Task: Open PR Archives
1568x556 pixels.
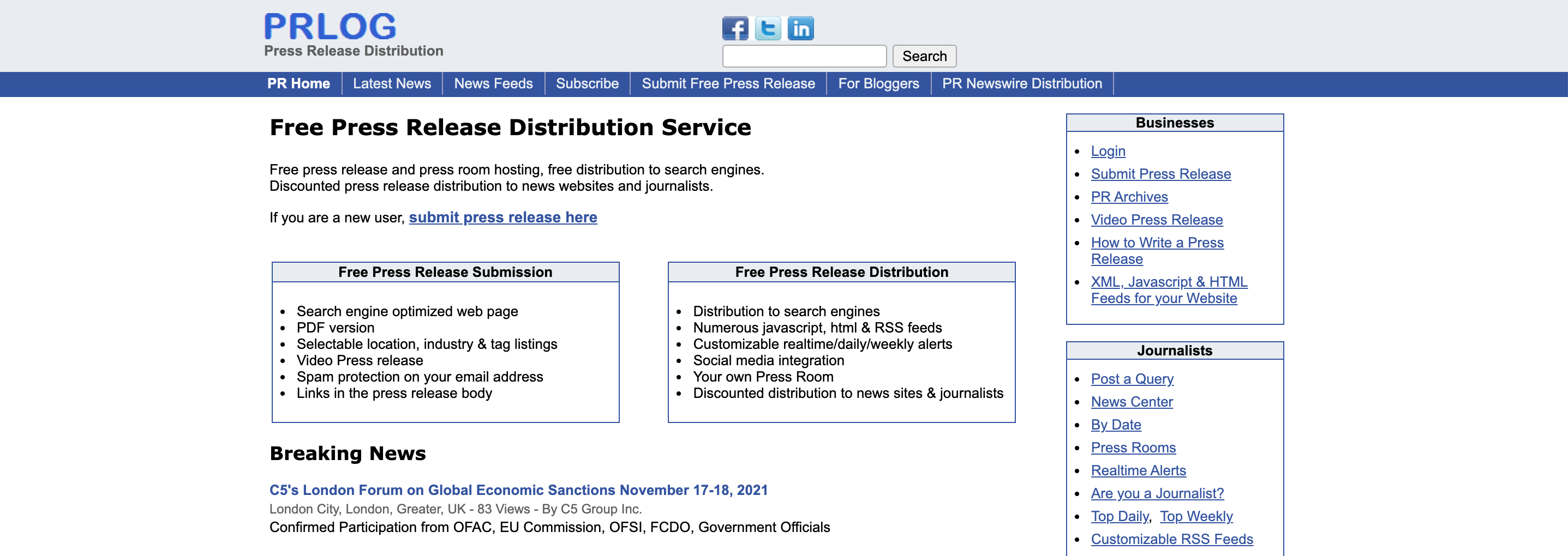Action: (x=1129, y=196)
